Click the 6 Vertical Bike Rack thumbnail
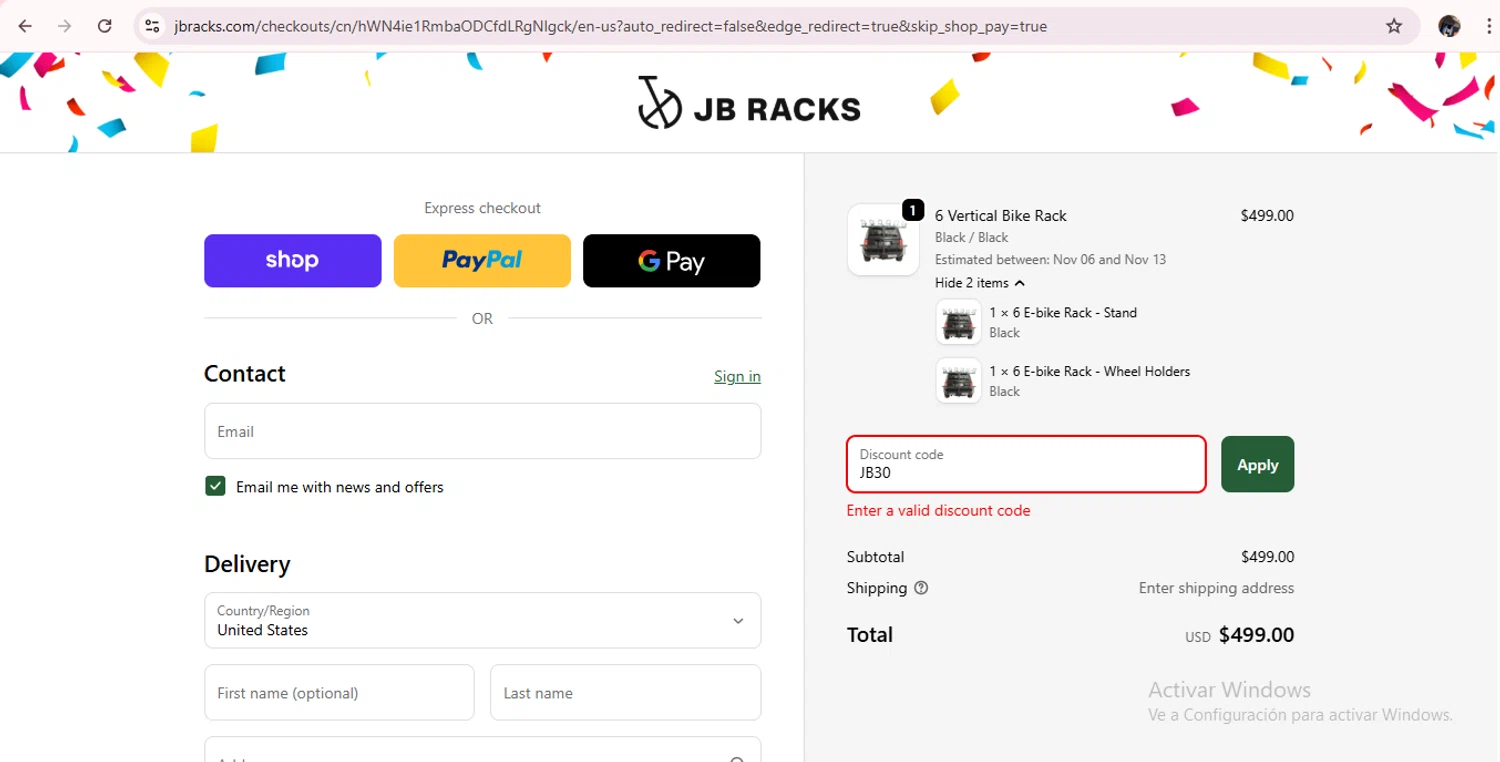 pos(883,240)
